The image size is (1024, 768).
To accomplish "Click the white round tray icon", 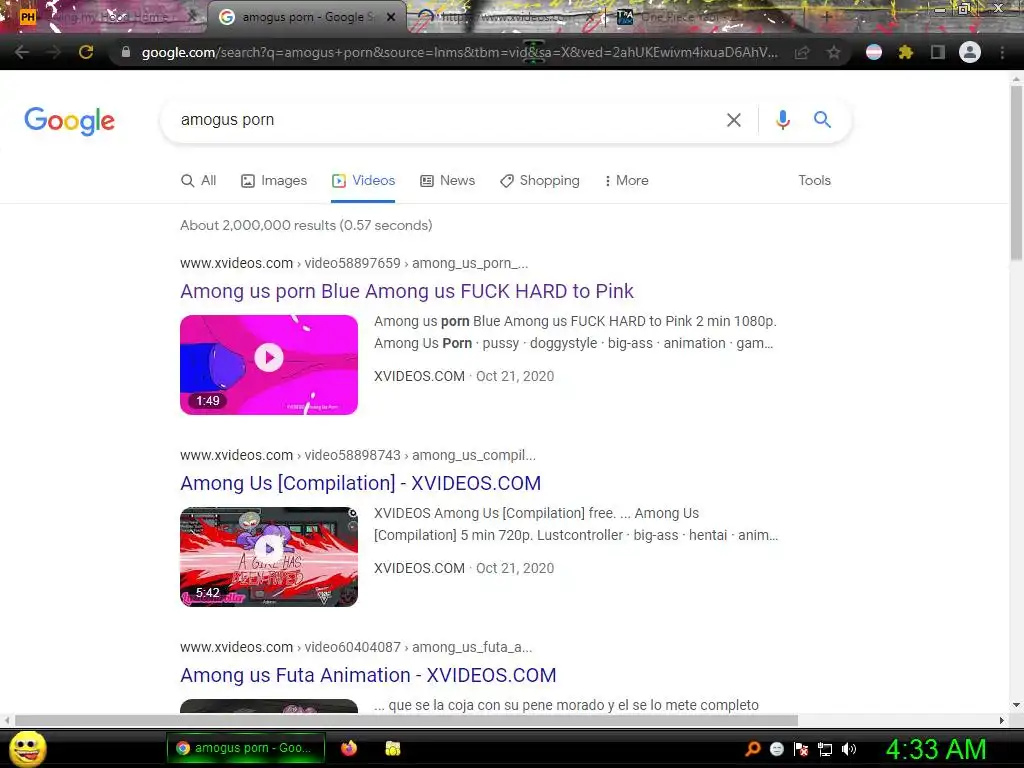I will point(776,749).
